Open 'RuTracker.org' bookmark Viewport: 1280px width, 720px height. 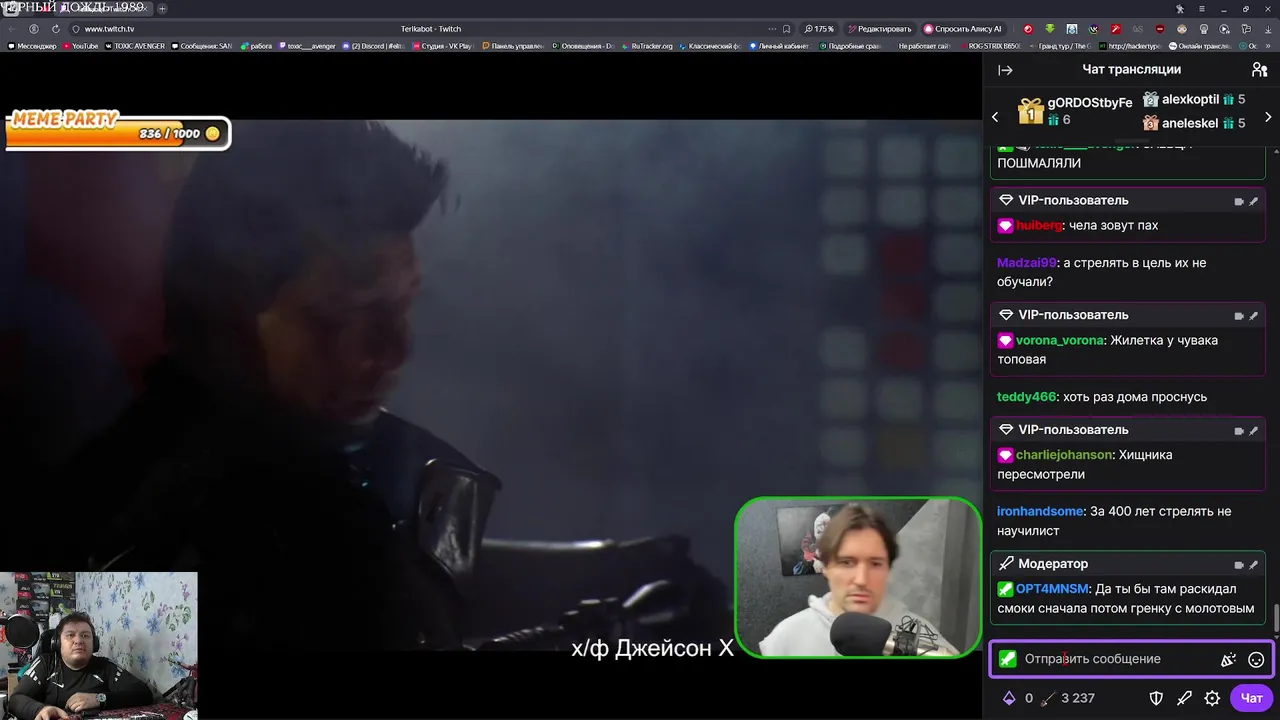coord(648,46)
